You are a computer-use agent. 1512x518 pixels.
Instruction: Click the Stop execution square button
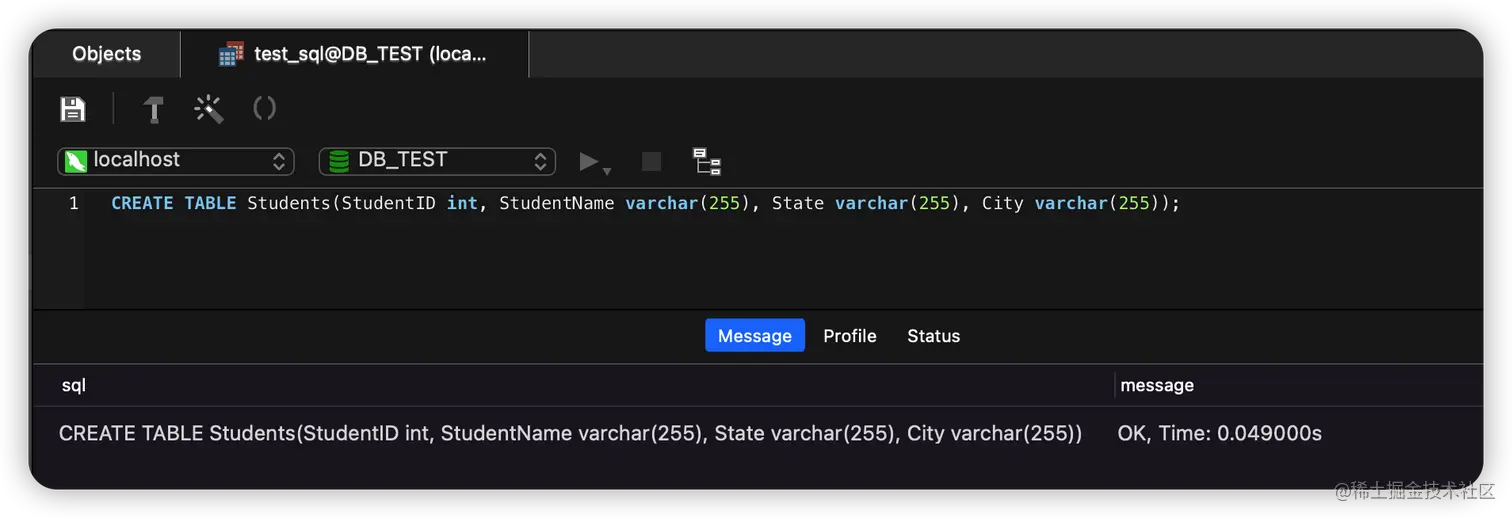pyautogui.click(x=651, y=161)
